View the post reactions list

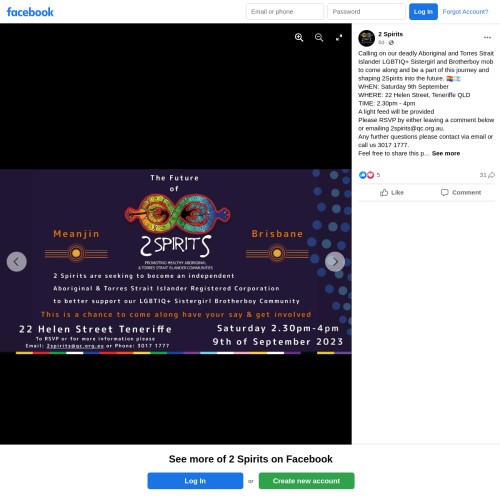pos(369,175)
